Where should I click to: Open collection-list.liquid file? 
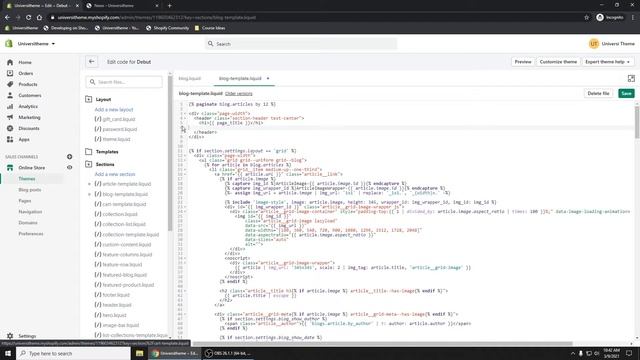[124, 224]
